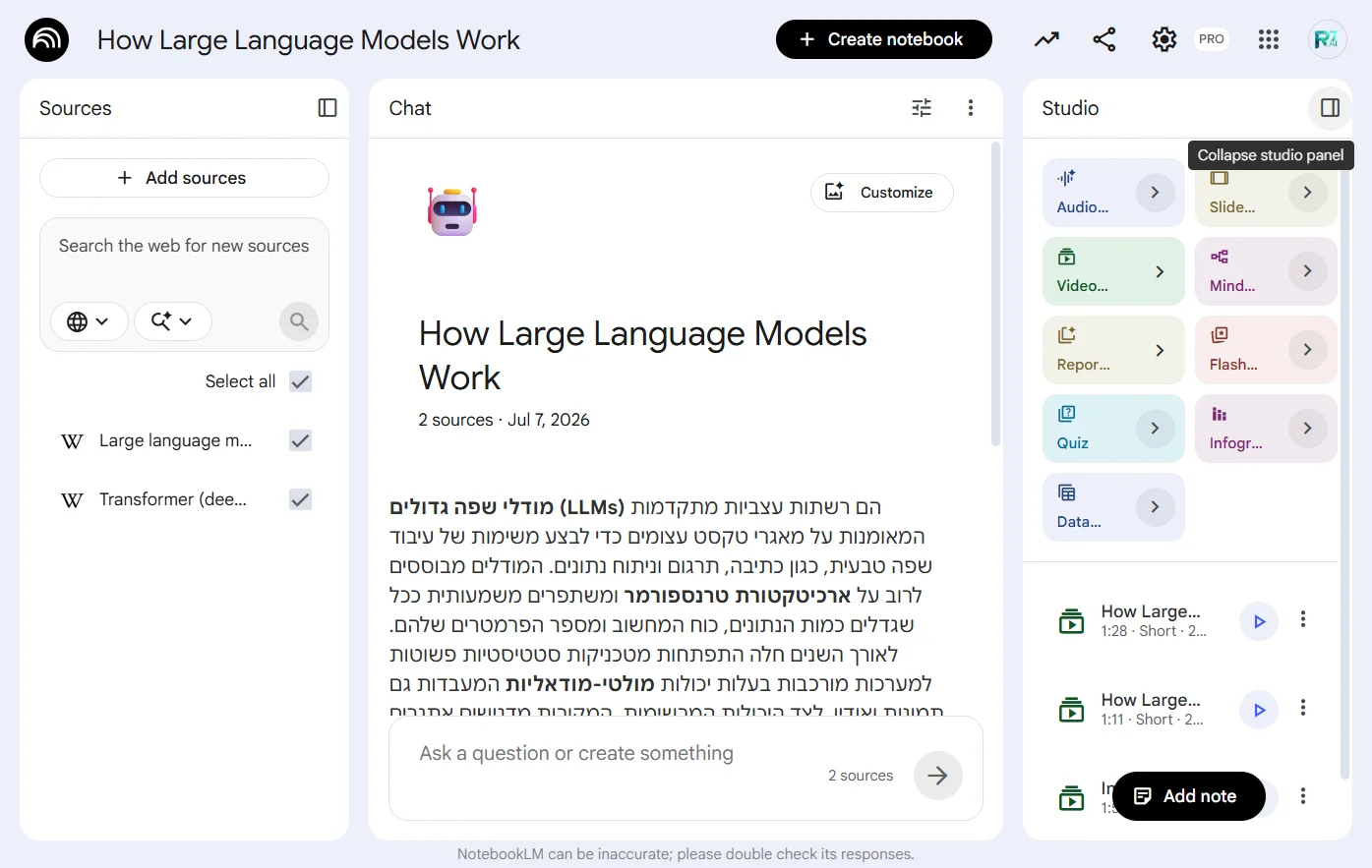The height and width of the screenshot is (868, 1372).
Task: Open analytics trend icon in header
Action: pyautogui.click(x=1046, y=39)
